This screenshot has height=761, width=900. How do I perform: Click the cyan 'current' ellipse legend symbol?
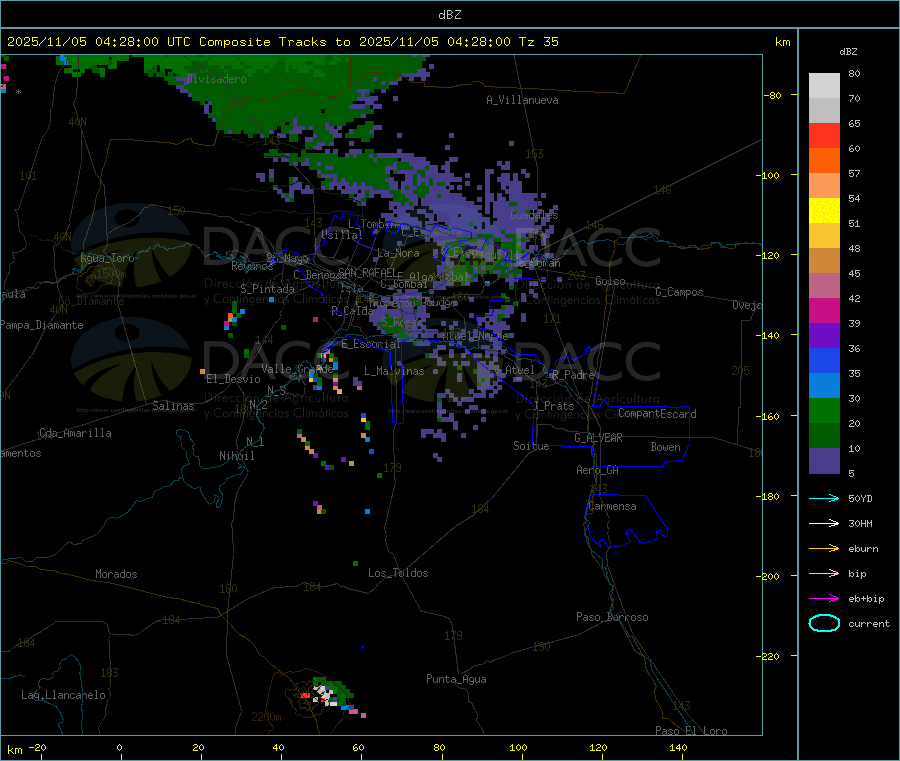[824, 623]
